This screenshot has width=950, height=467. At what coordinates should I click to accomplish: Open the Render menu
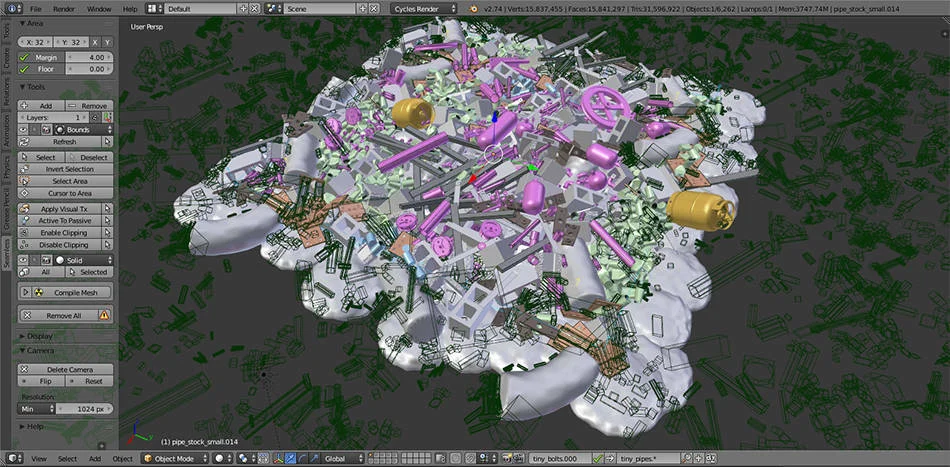click(64, 8)
